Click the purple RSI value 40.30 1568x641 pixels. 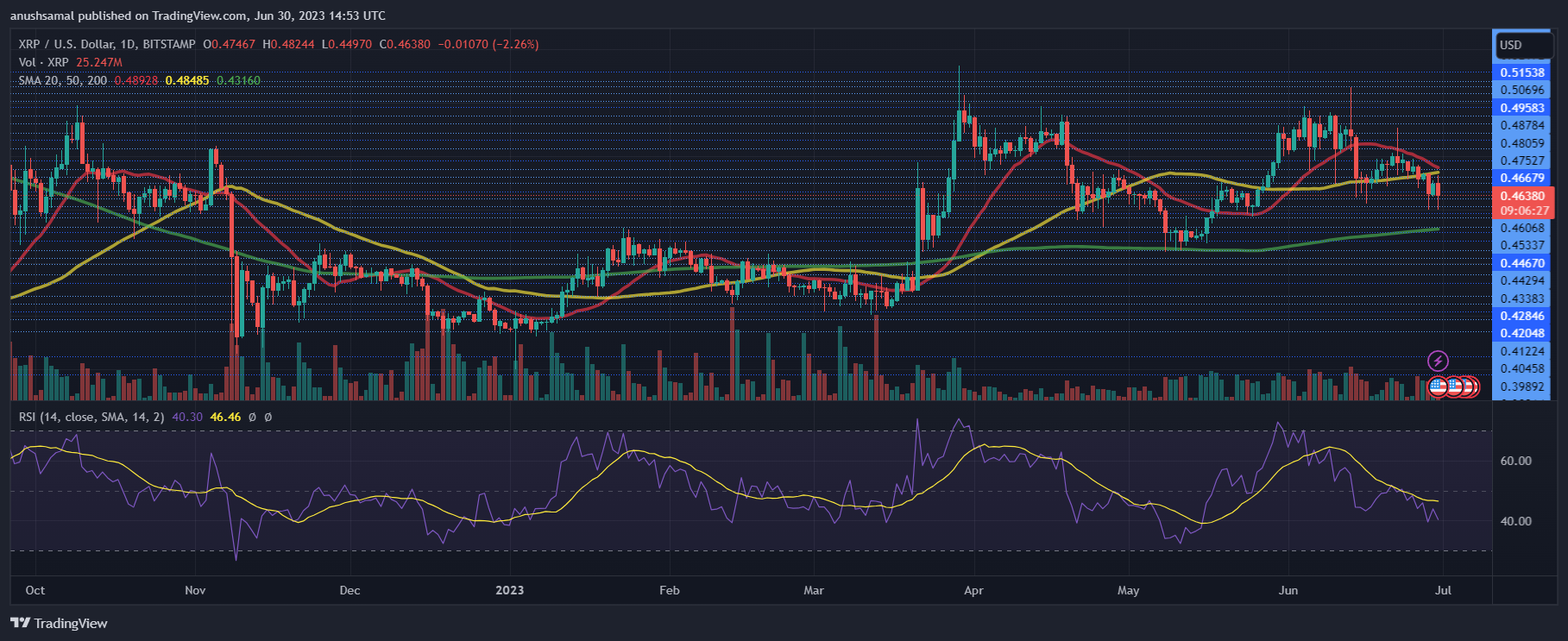187,417
